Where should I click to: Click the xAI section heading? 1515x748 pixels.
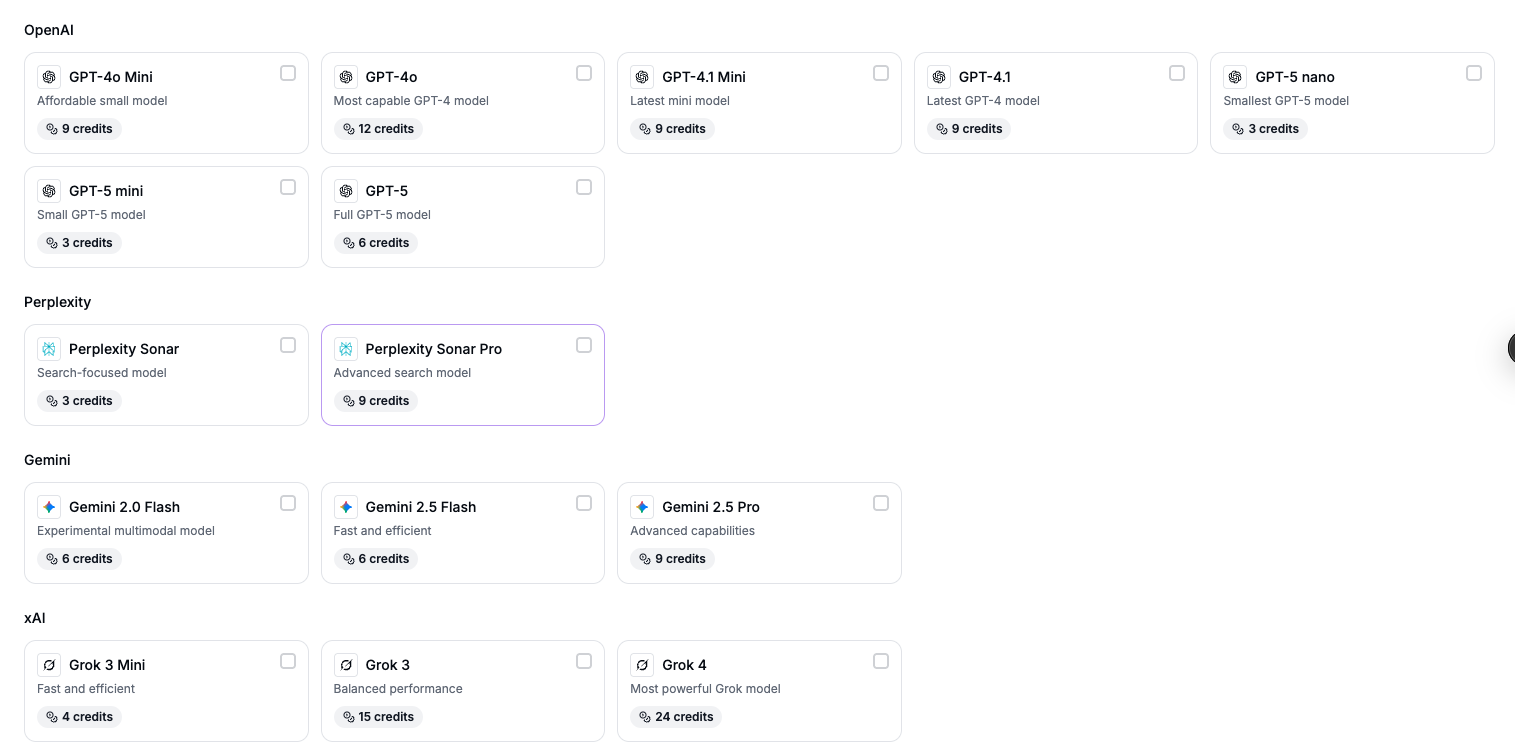click(x=35, y=618)
